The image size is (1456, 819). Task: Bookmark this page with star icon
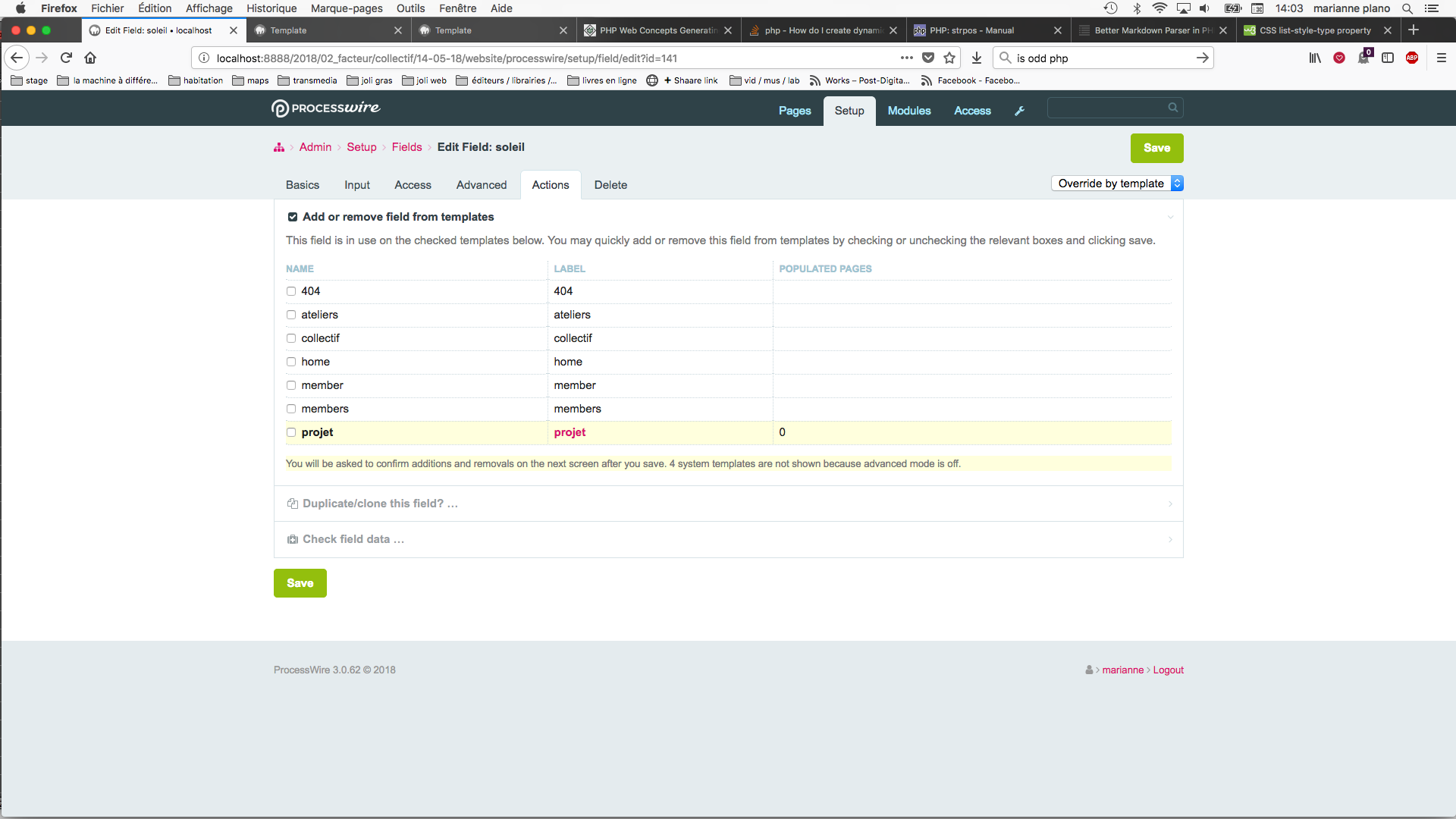click(949, 58)
